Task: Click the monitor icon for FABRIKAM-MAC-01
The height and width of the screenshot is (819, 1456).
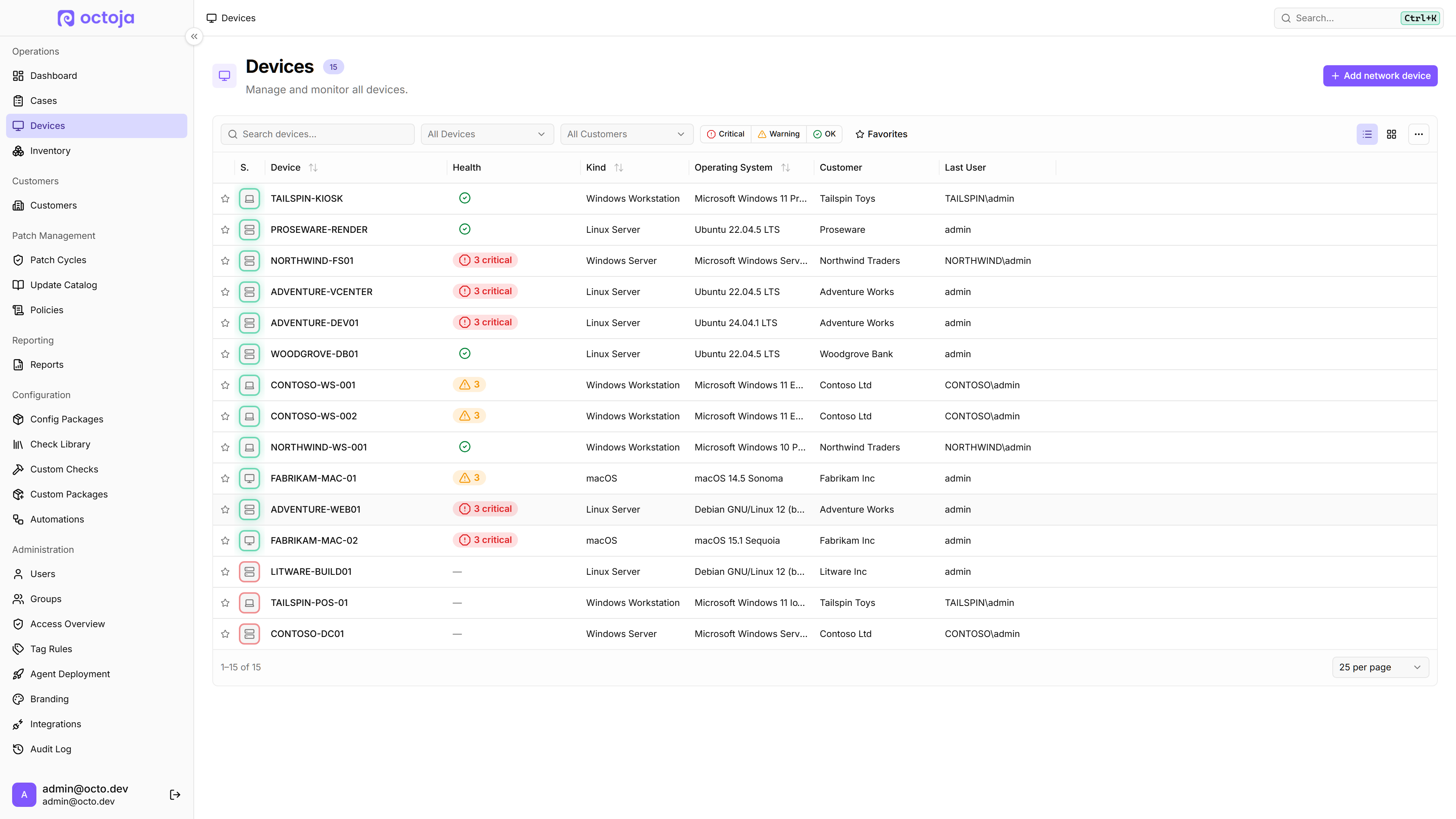Action: click(x=249, y=478)
